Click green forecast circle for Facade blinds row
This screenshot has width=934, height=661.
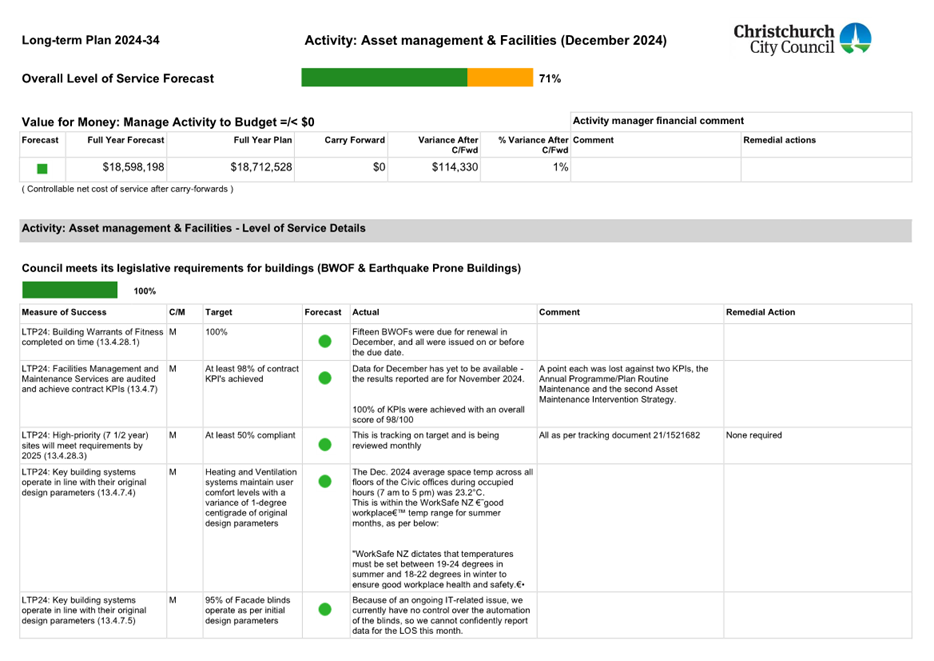(325, 609)
